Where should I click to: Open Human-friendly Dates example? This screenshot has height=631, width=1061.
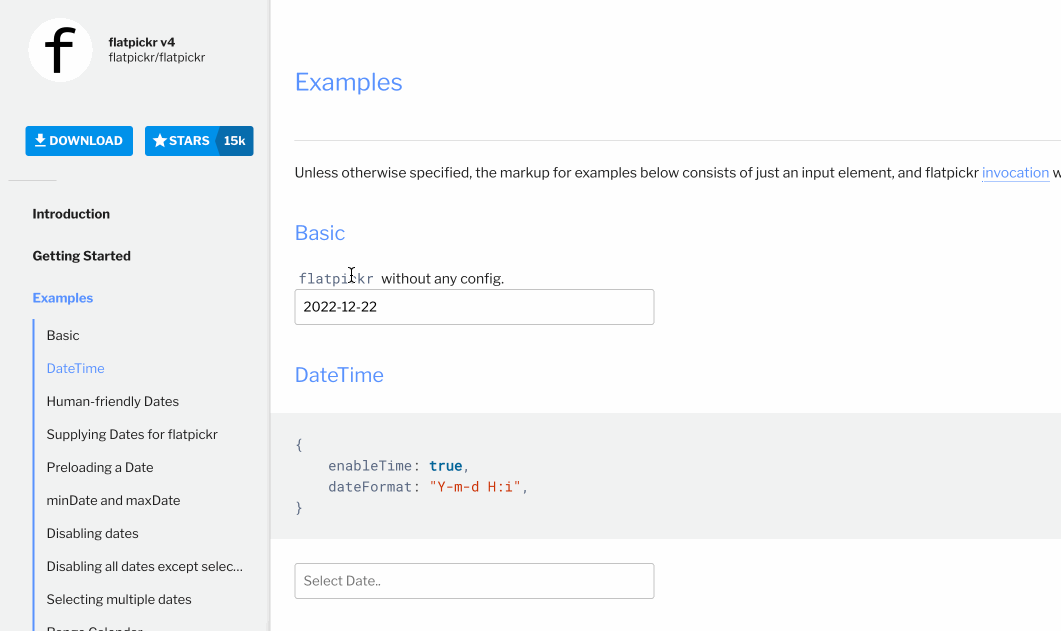point(112,401)
